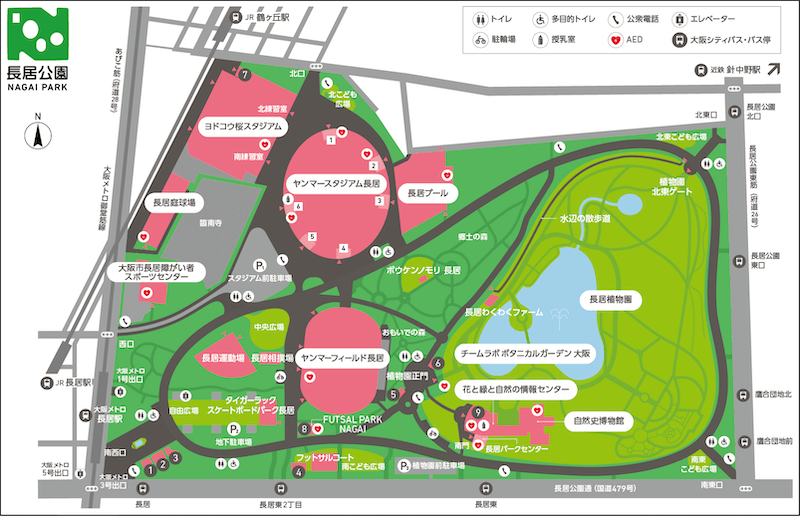Click the bicycle icon near 長居相撲場

280,377
